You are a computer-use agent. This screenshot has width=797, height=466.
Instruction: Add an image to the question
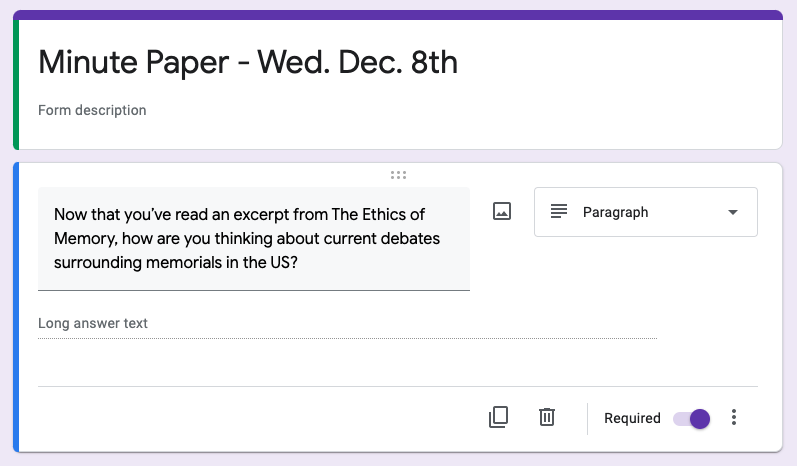pyautogui.click(x=502, y=211)
